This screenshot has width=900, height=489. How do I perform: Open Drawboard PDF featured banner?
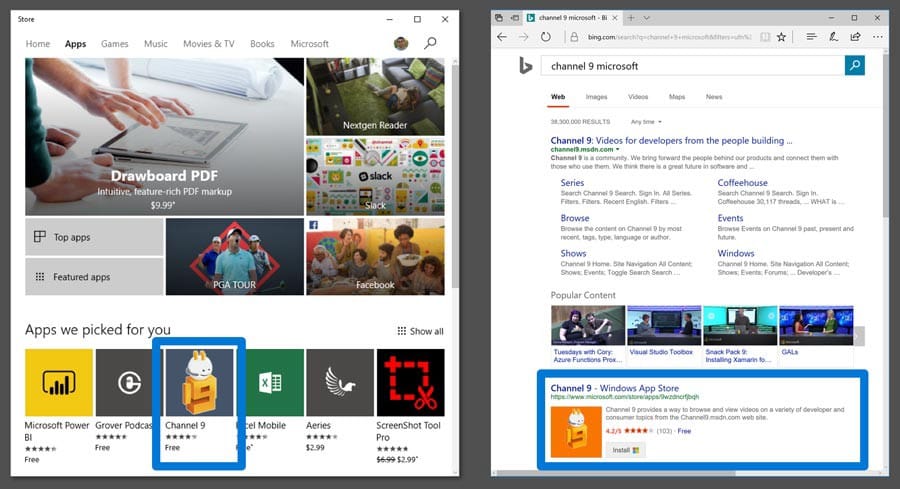coord(164,137)
